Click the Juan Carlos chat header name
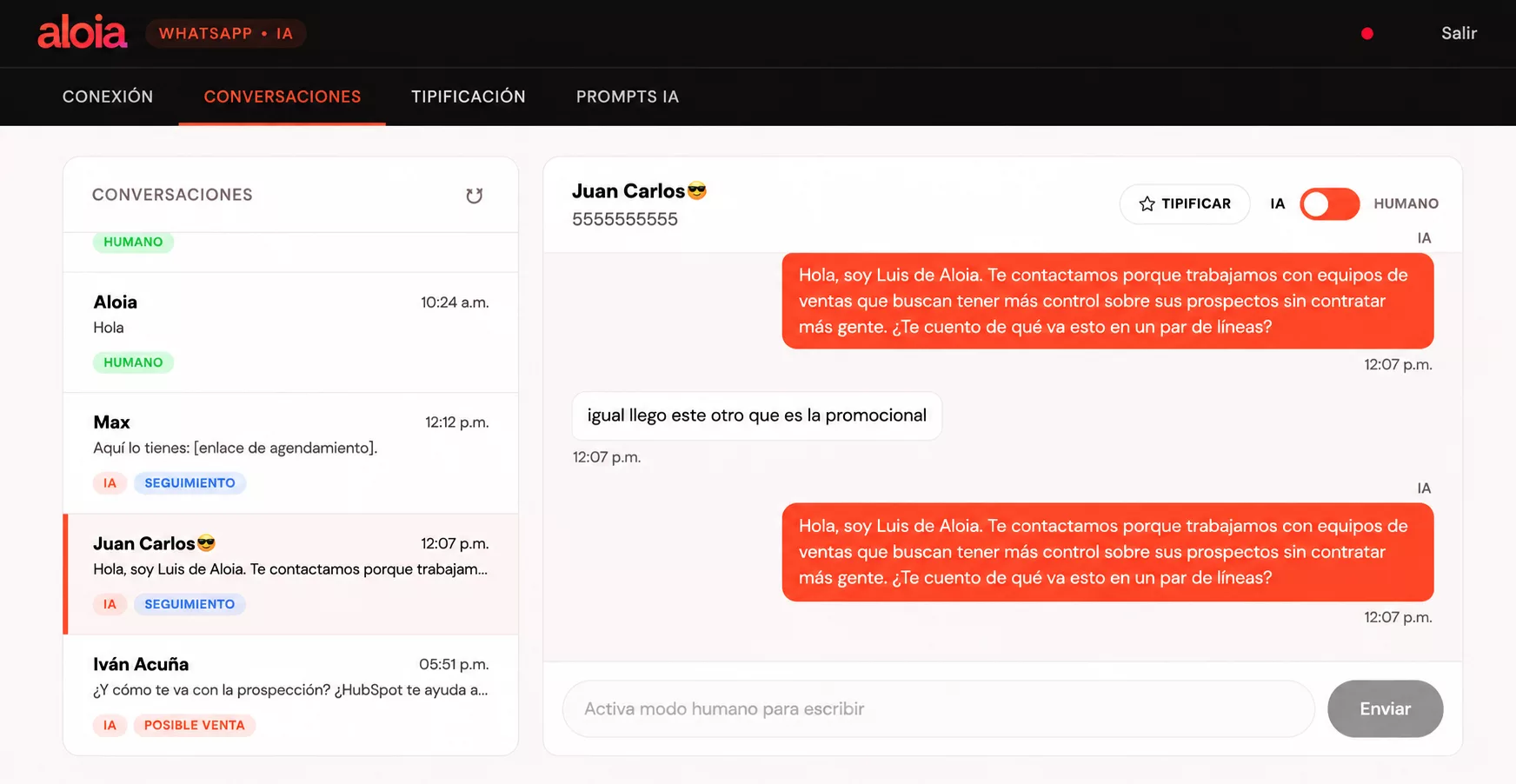 pos(639,191)
